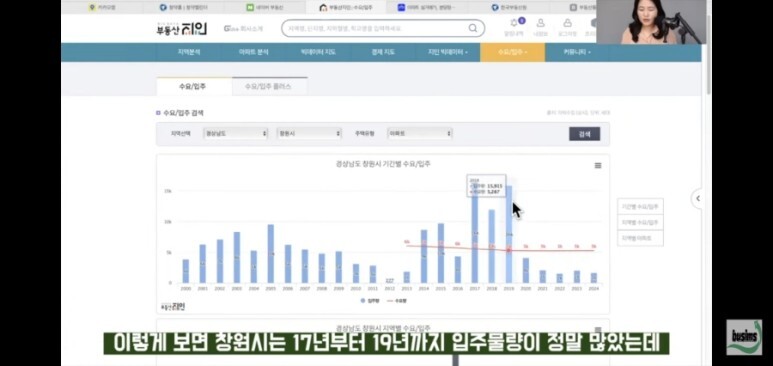
Task: Open the 경상남도 province dropdown
Action: [x=236, y=133]
